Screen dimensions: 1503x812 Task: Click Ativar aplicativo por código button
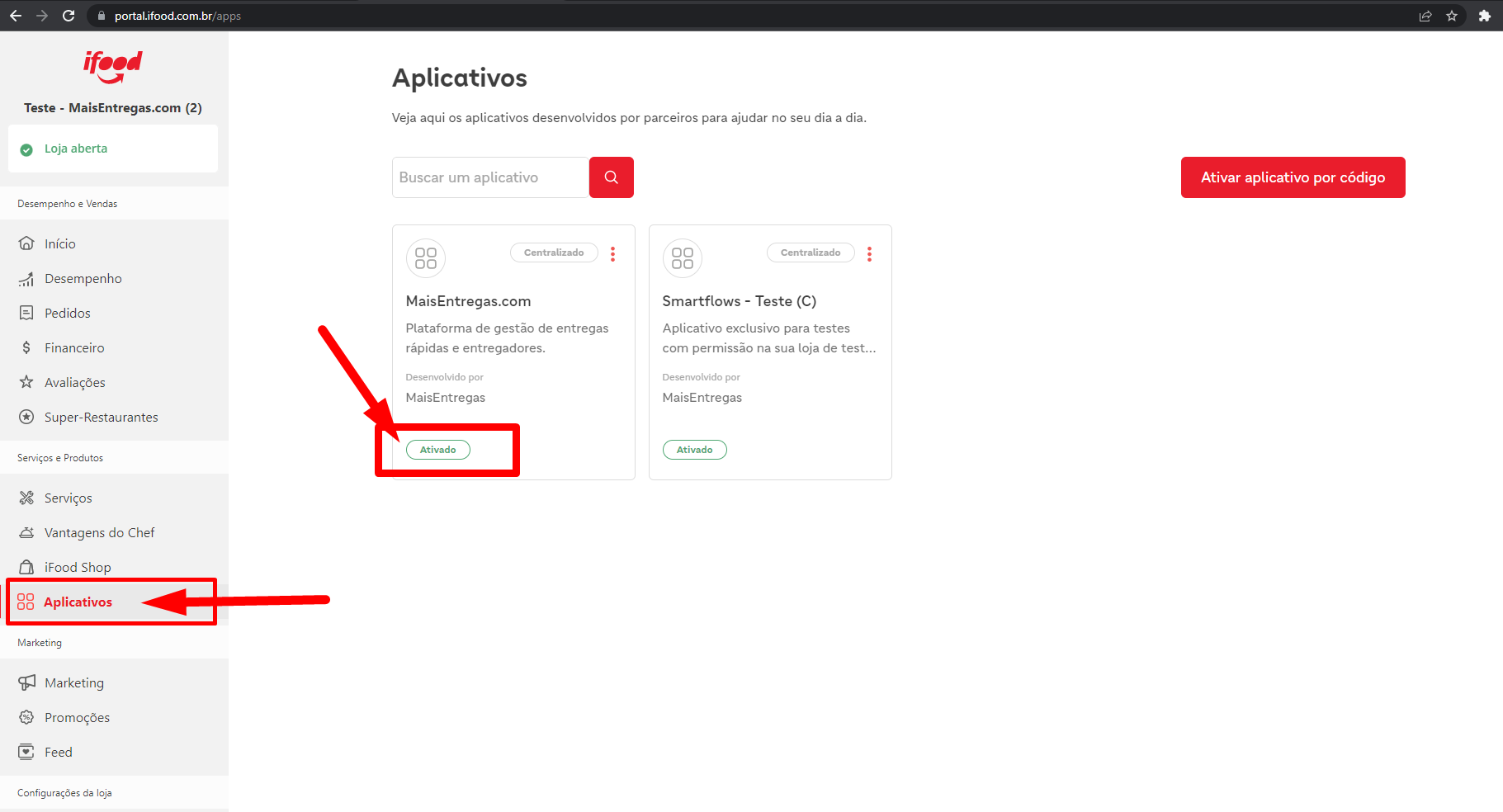(x=1293, y=177)
